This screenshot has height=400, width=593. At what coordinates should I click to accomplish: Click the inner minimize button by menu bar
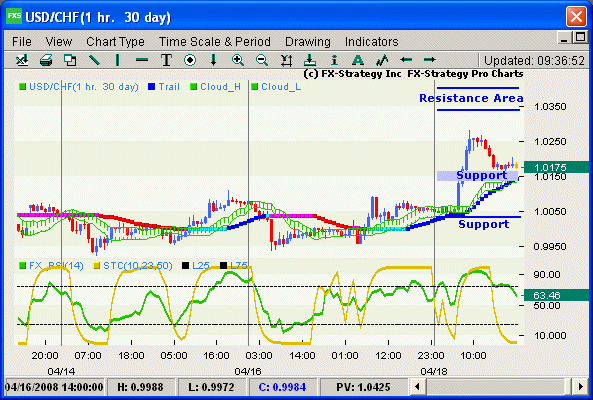[x=564, y=38]
